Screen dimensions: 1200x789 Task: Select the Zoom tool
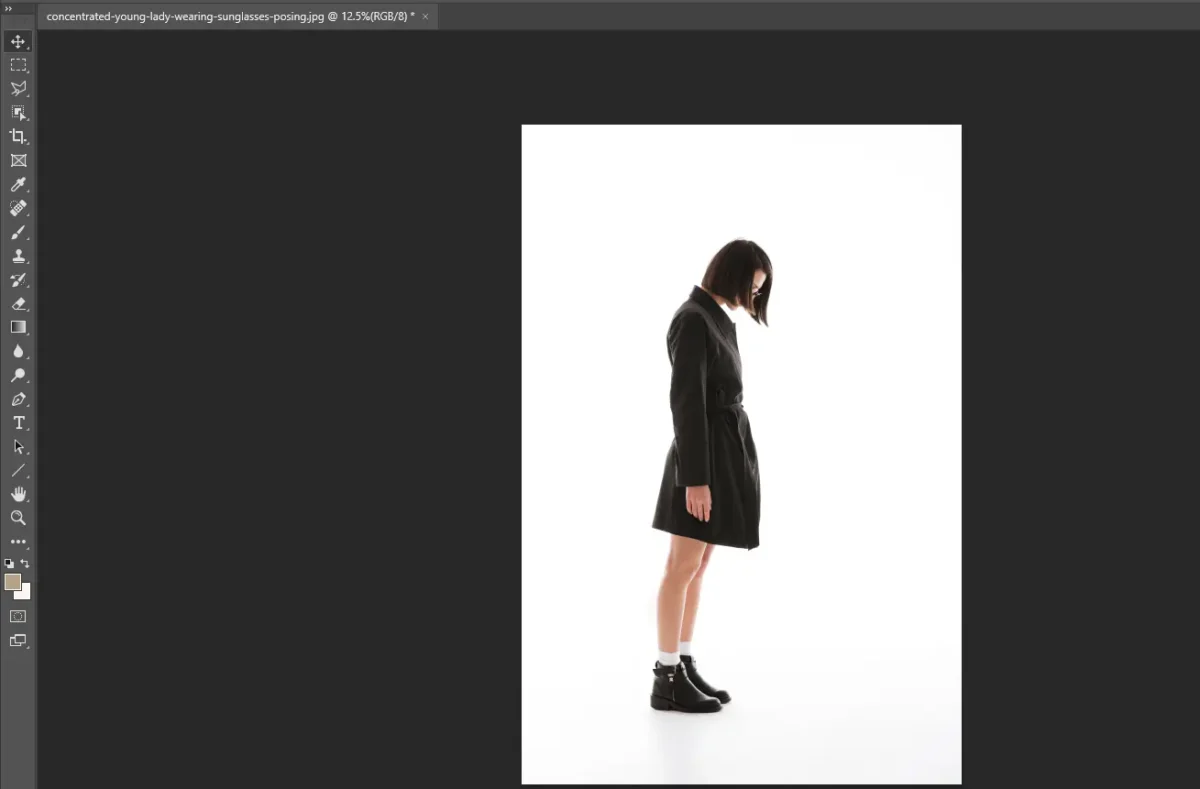point(18,518)
